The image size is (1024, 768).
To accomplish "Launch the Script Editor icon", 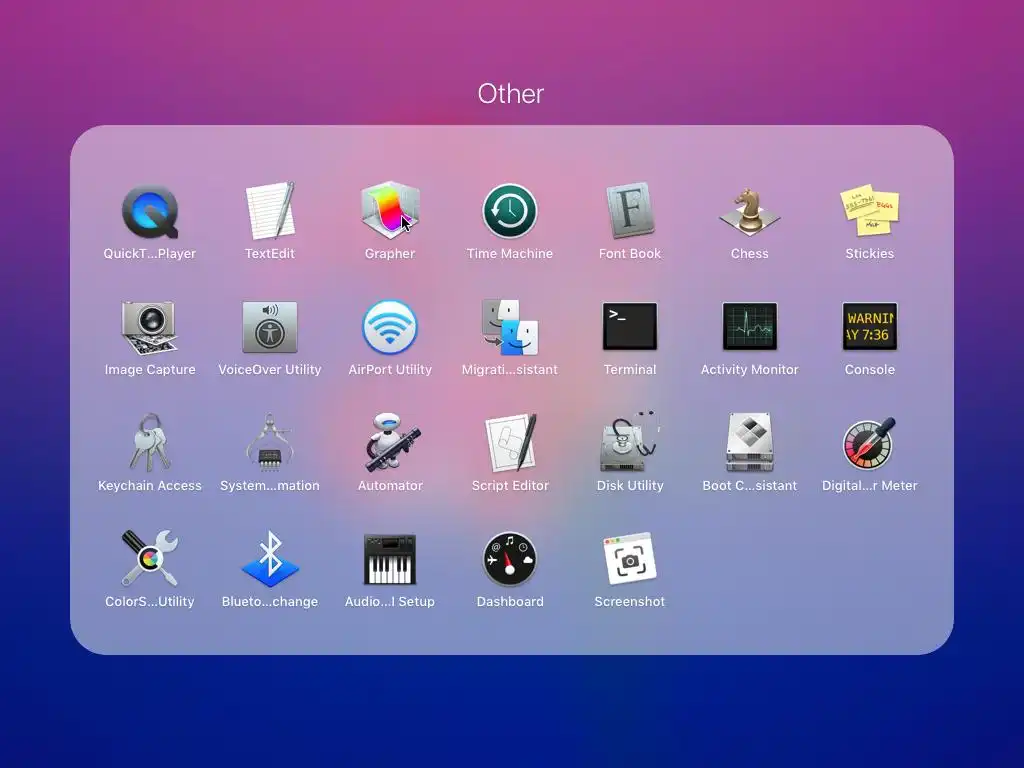I will coord(511,442).
